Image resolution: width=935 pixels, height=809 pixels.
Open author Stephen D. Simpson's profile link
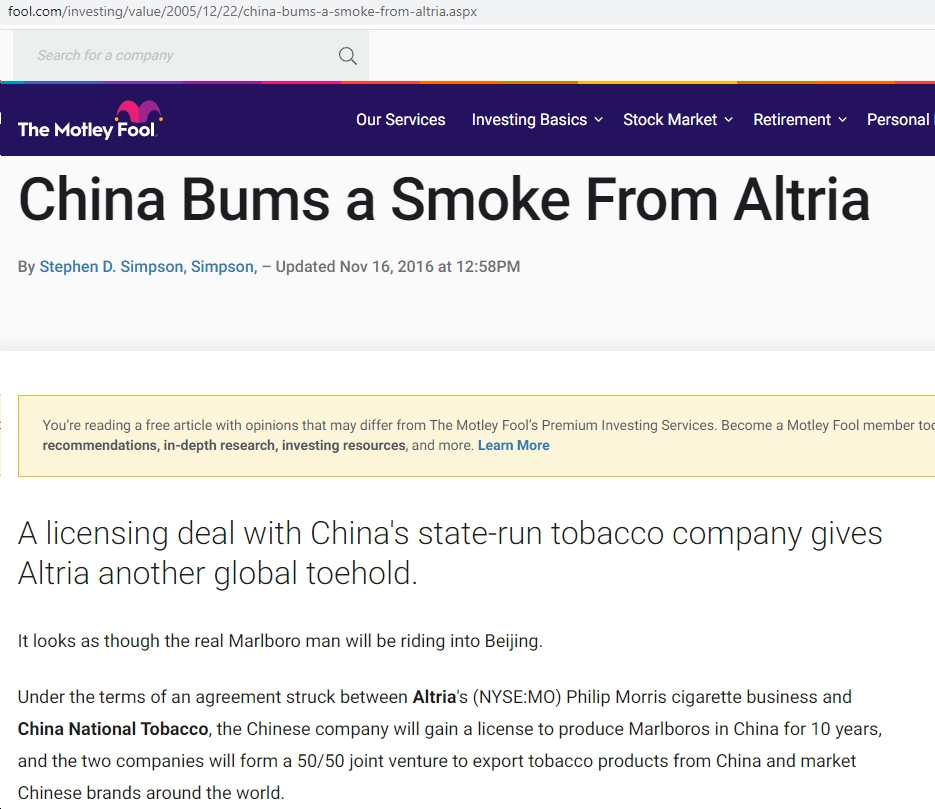click(113, 266)
